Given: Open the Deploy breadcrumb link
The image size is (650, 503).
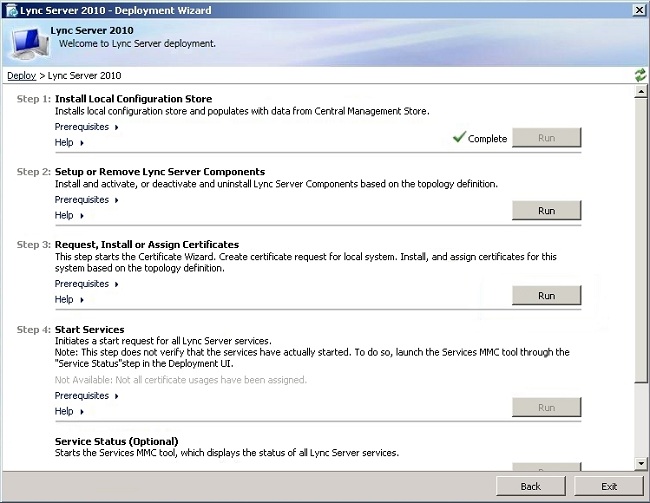Looking at the screenshot, I should coord(22,75).
